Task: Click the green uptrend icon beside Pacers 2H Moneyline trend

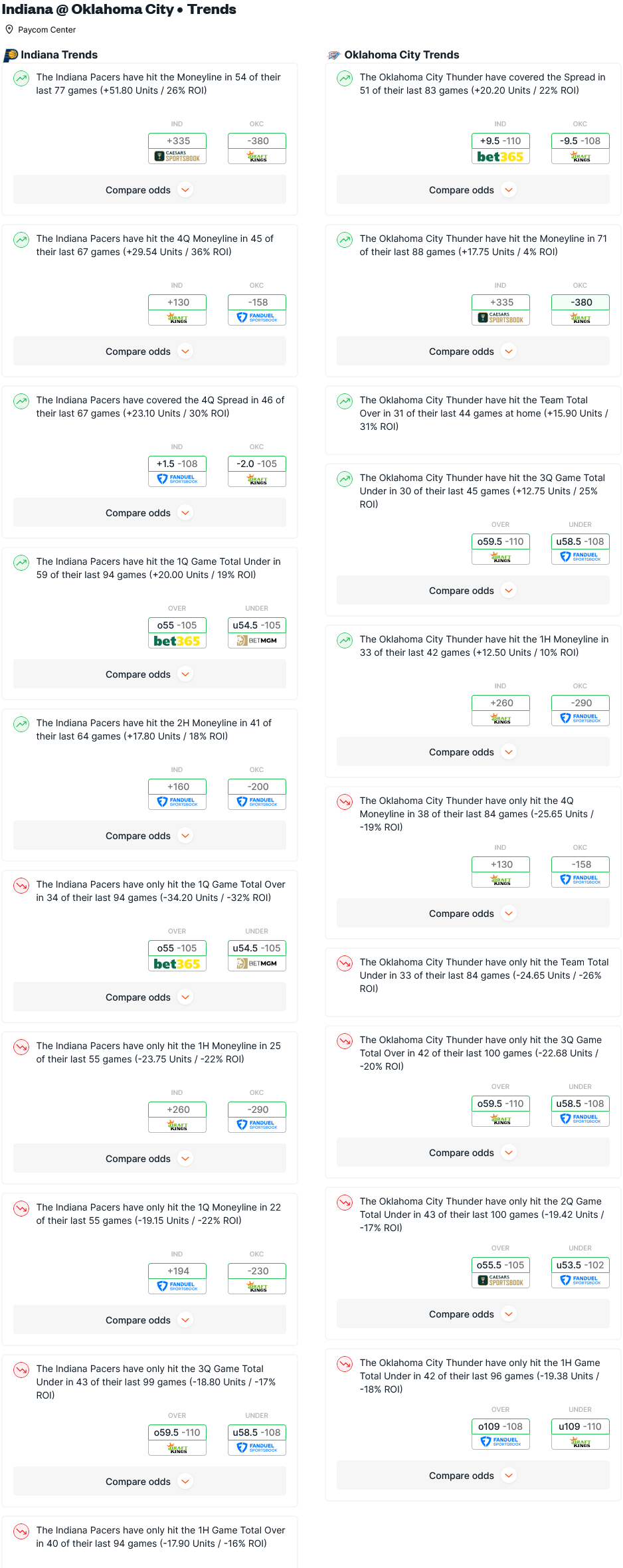Action: (x=21, y=724)
